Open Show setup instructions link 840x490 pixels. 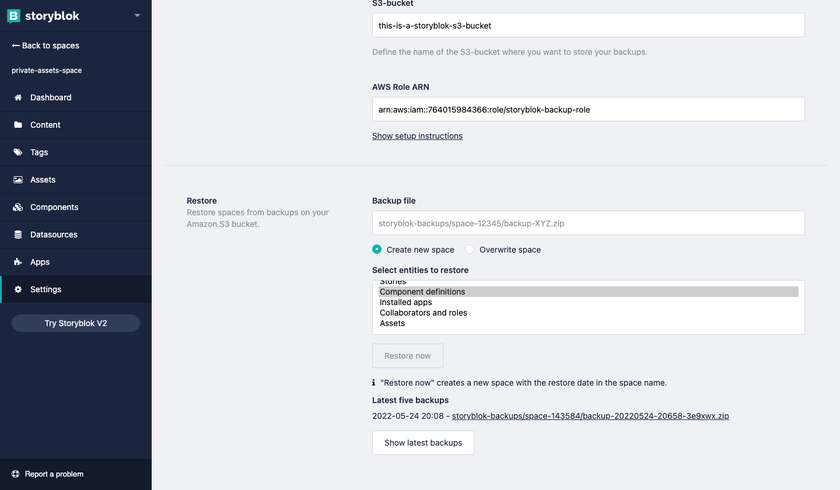coord(417,136)
